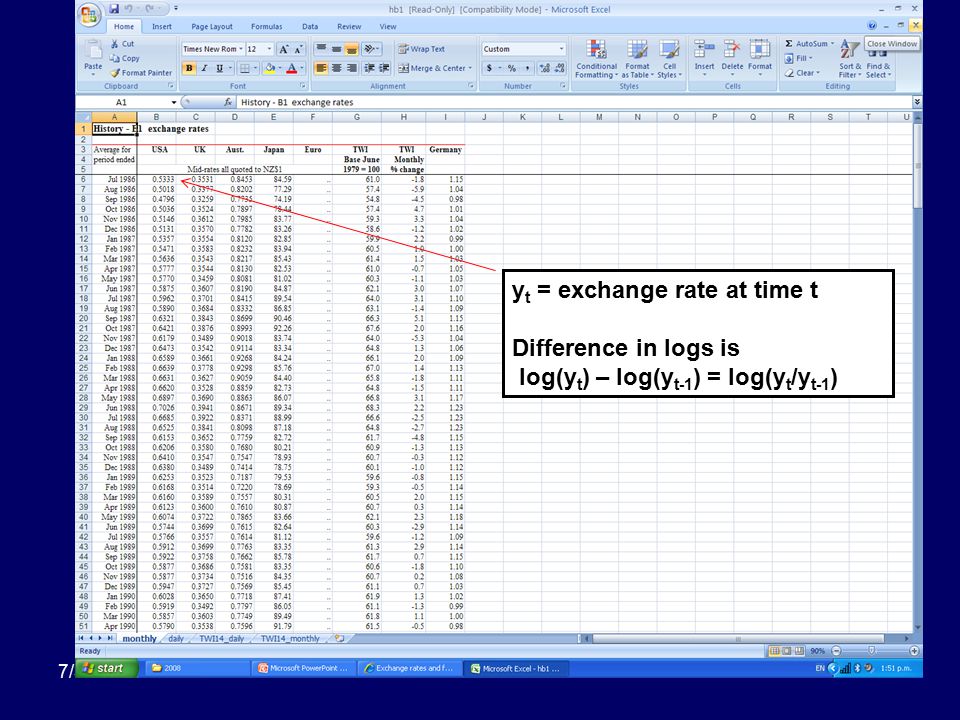This screenshot has height=720, width=960.
Task: Delete cells using Delete button
Action: click(732, 59)
